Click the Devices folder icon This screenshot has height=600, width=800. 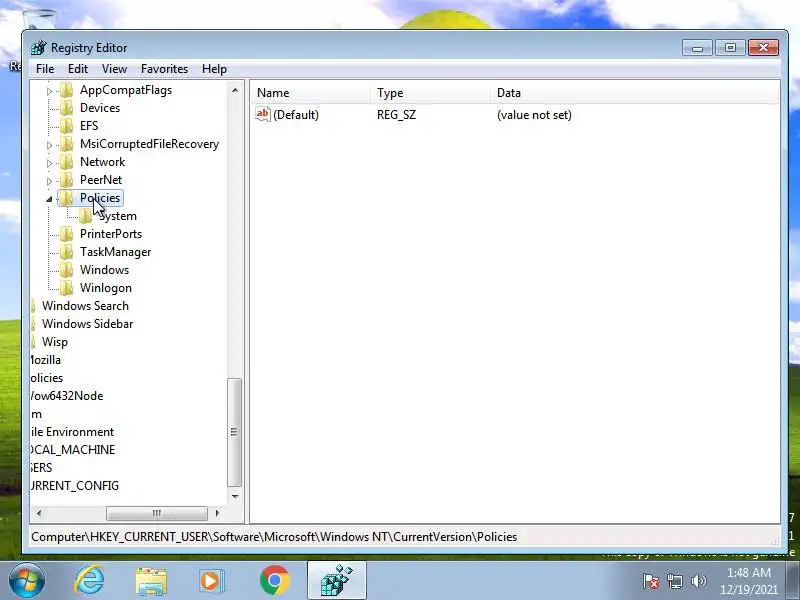pyautogui.click(x=66, y=108)
